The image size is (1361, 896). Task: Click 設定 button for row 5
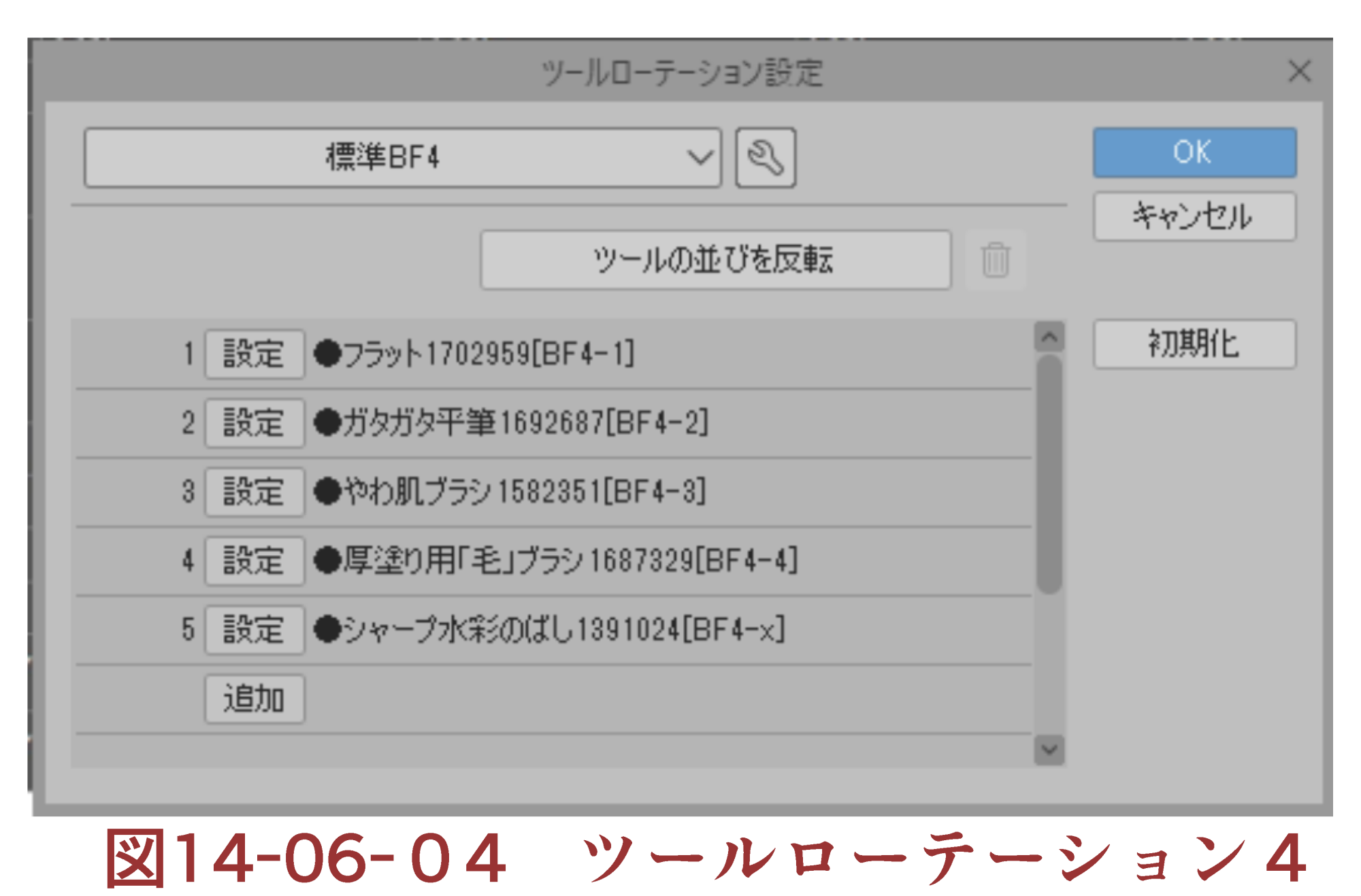point(255,629)
